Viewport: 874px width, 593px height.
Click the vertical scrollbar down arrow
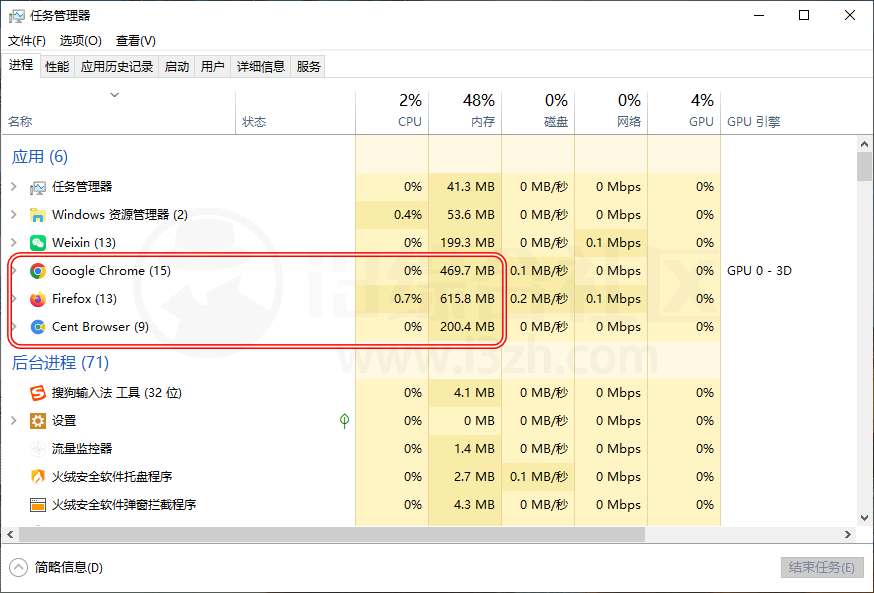pyautogui.click(x=865, y=518)
